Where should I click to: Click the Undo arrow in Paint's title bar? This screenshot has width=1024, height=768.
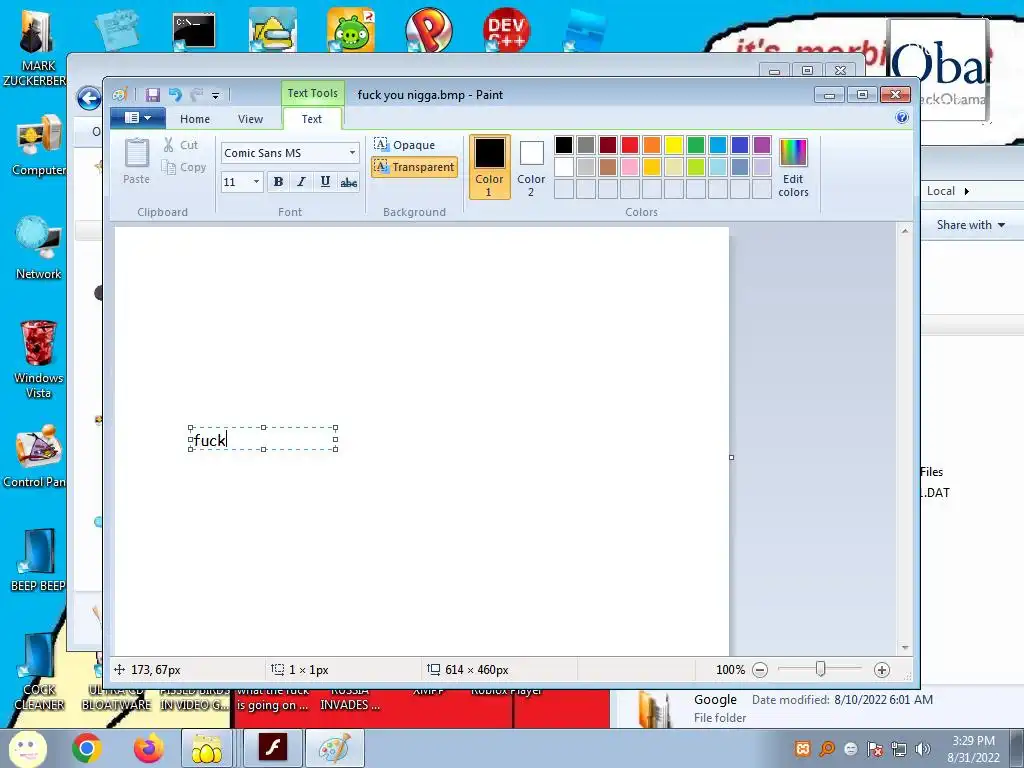tap(175, 95)
